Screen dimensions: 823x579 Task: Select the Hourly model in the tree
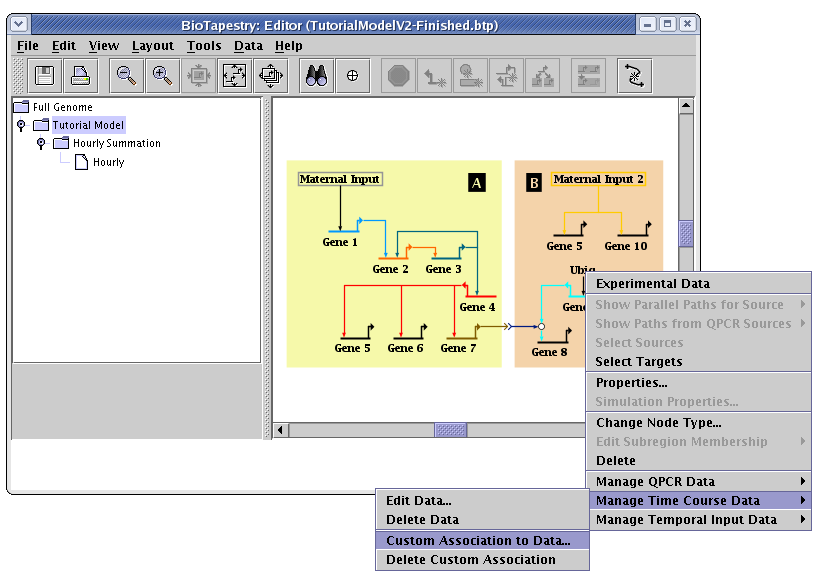pos(108,162)
